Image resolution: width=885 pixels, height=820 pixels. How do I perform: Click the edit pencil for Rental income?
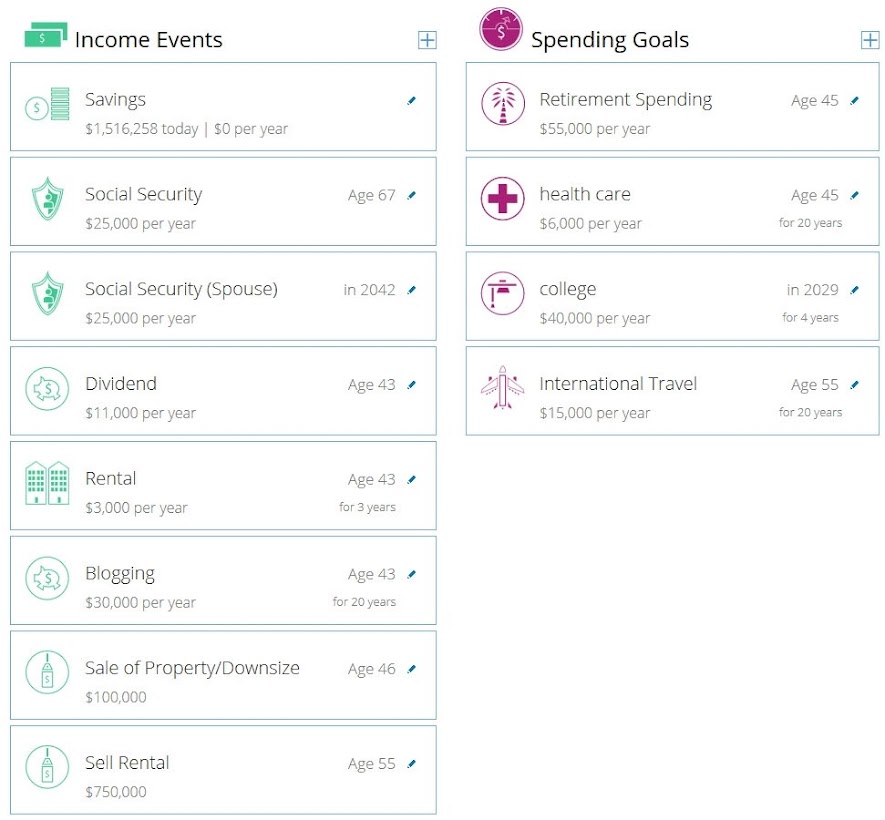[x=412, y=480]
